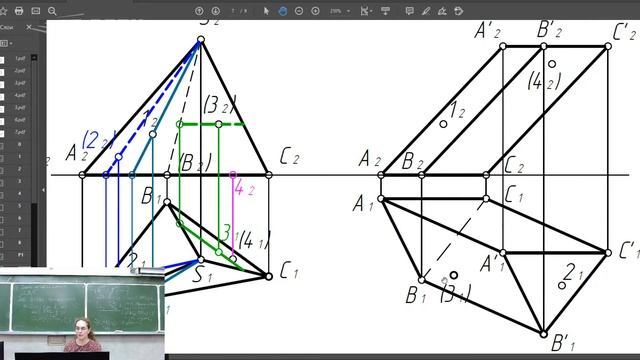Go to previous page with up arrow
The image size is (640, 360).
[199, 11]
